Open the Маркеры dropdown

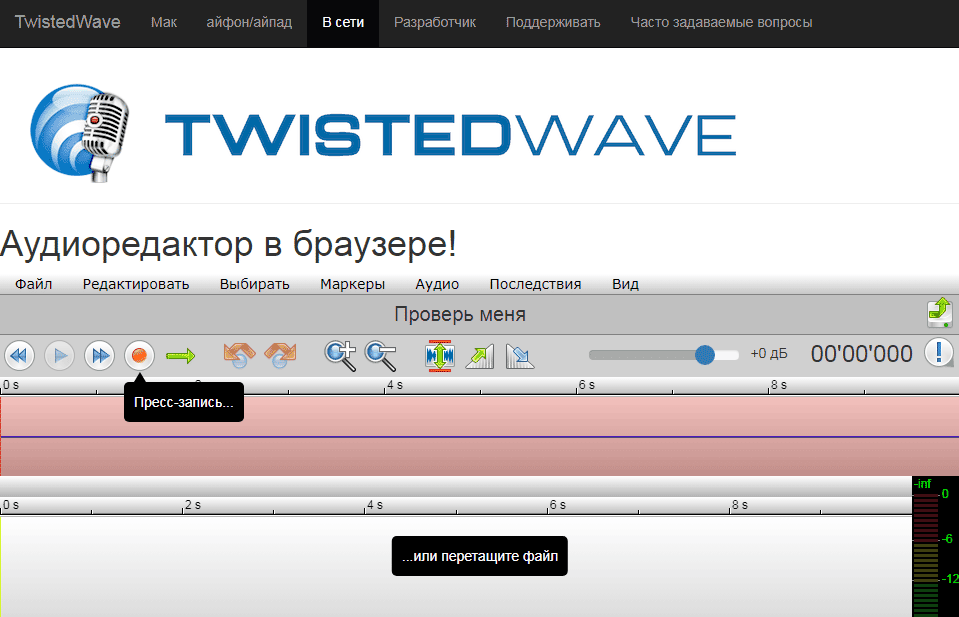[352, 284]
